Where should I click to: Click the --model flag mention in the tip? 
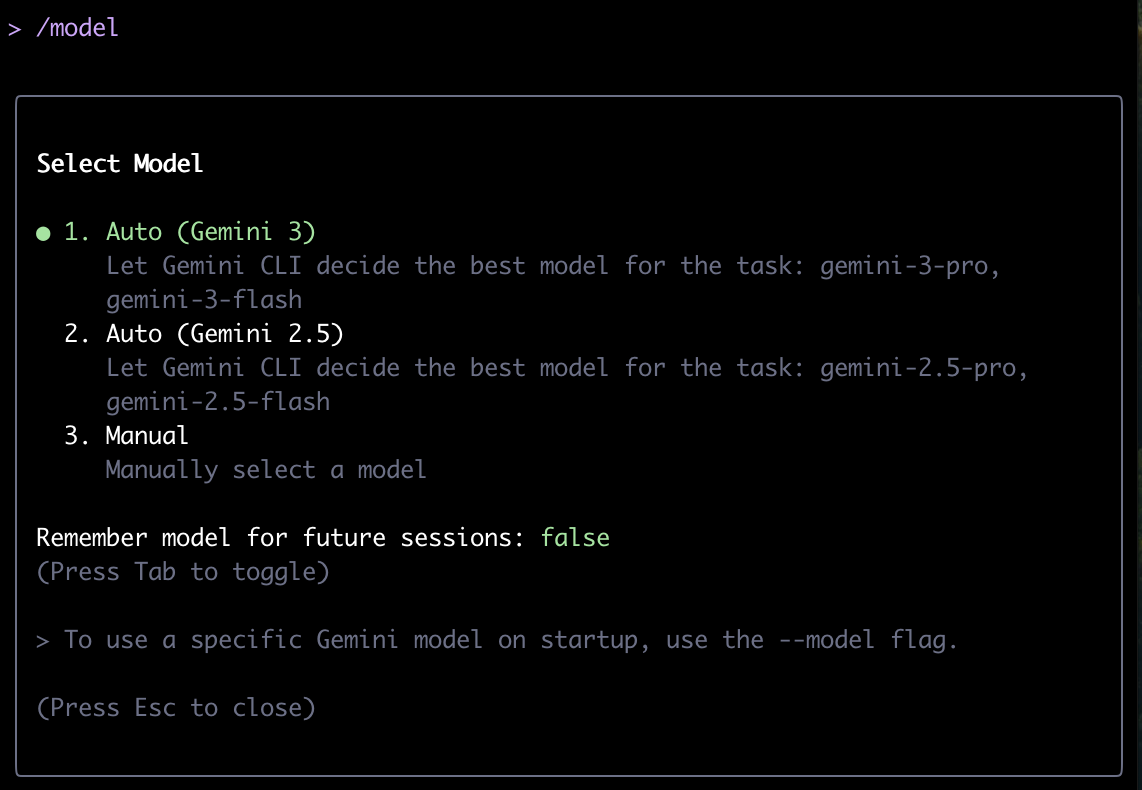click(828, 639)
